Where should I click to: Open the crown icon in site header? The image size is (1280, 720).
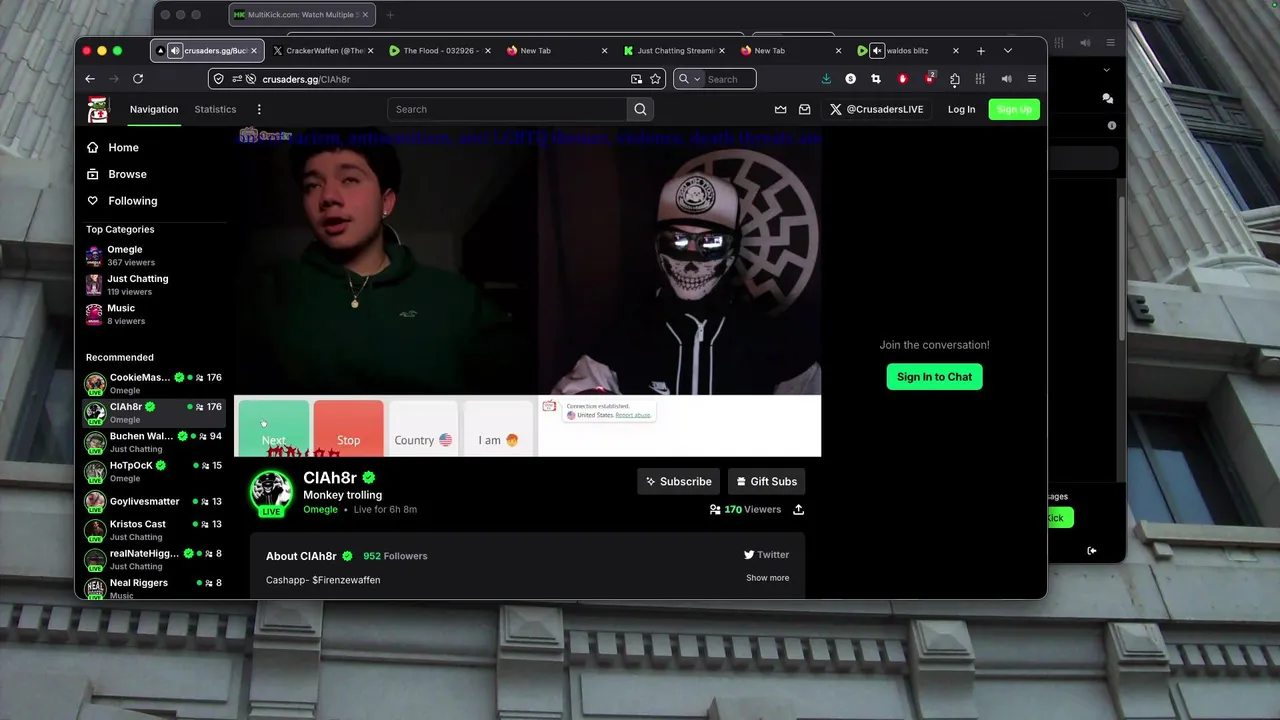(x=781, y=109)
